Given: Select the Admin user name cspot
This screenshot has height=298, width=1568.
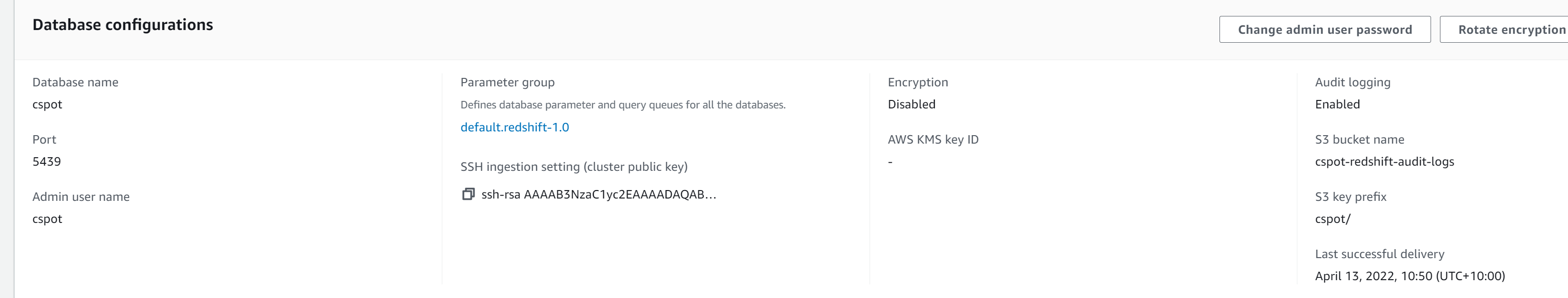Looking at the screenshot, I should pyautogui.click(x=47, y=219).
